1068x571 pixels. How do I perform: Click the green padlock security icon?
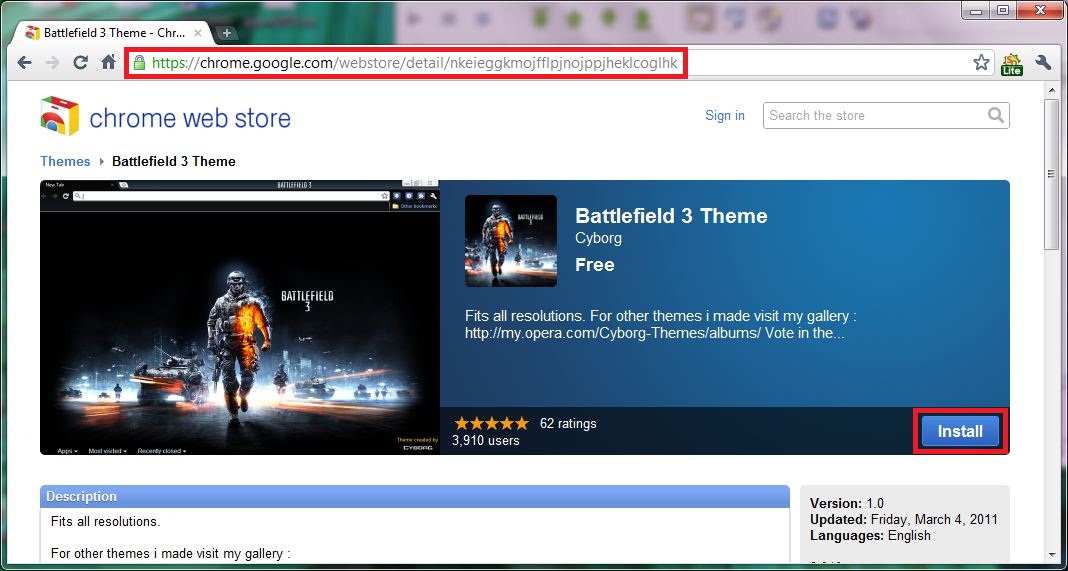pyautogui.click(x=140, y=63)
